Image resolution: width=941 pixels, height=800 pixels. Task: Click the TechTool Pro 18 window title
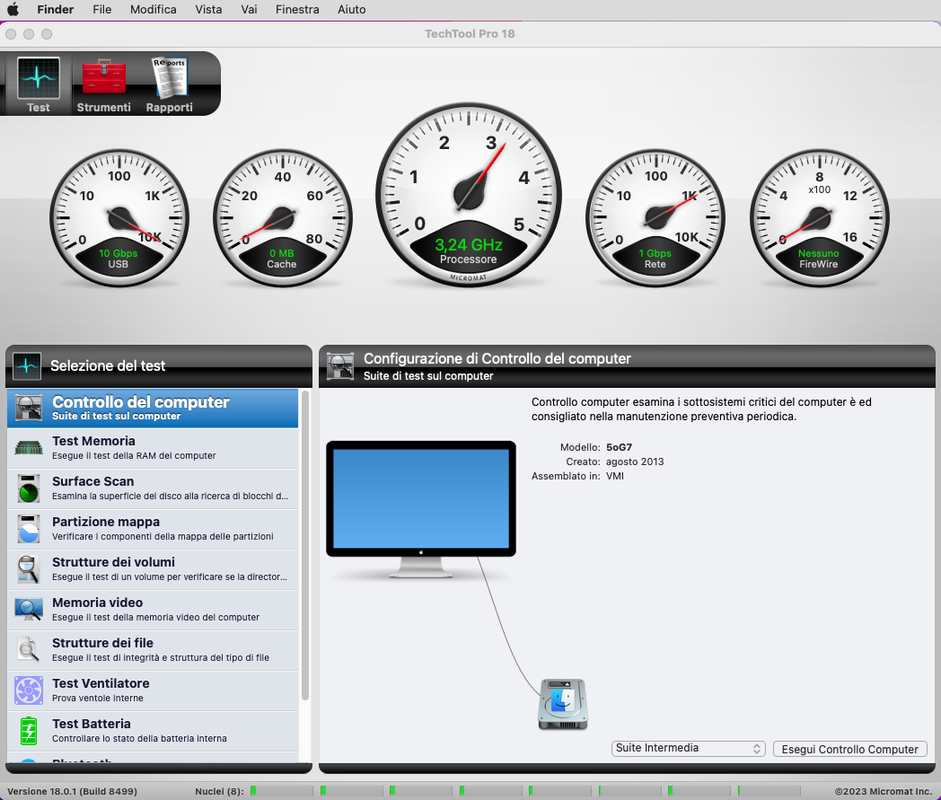point(470,34)
